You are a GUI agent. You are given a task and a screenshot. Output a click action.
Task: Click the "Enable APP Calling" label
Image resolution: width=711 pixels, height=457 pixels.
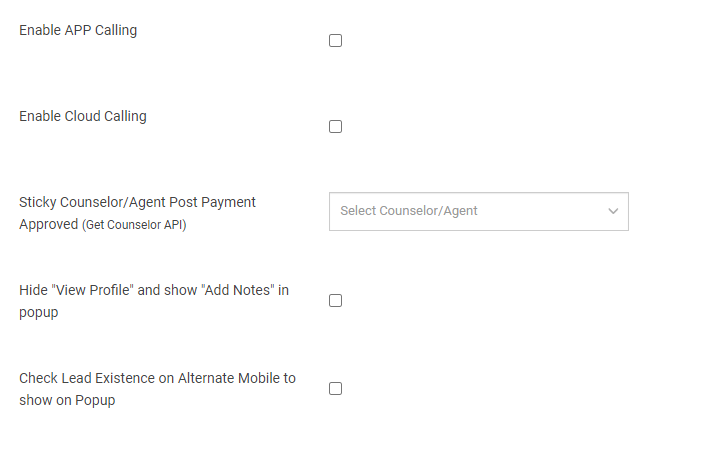tap(78, 30)
